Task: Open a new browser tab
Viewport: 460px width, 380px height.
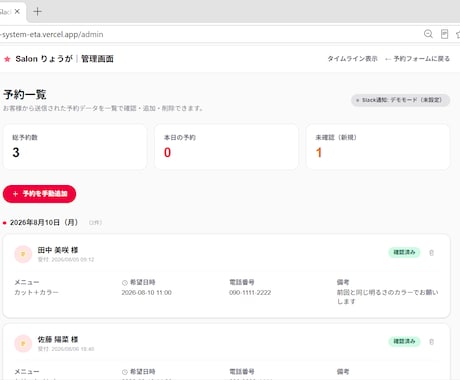Action: coord(38,12)
